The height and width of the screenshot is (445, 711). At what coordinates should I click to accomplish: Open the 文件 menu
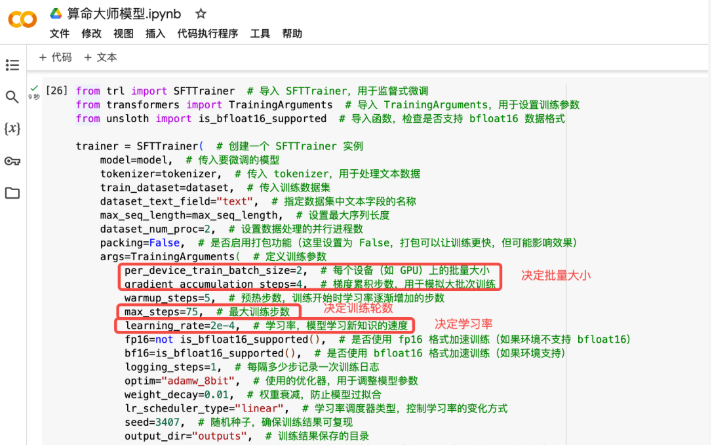tap(59, 34)
